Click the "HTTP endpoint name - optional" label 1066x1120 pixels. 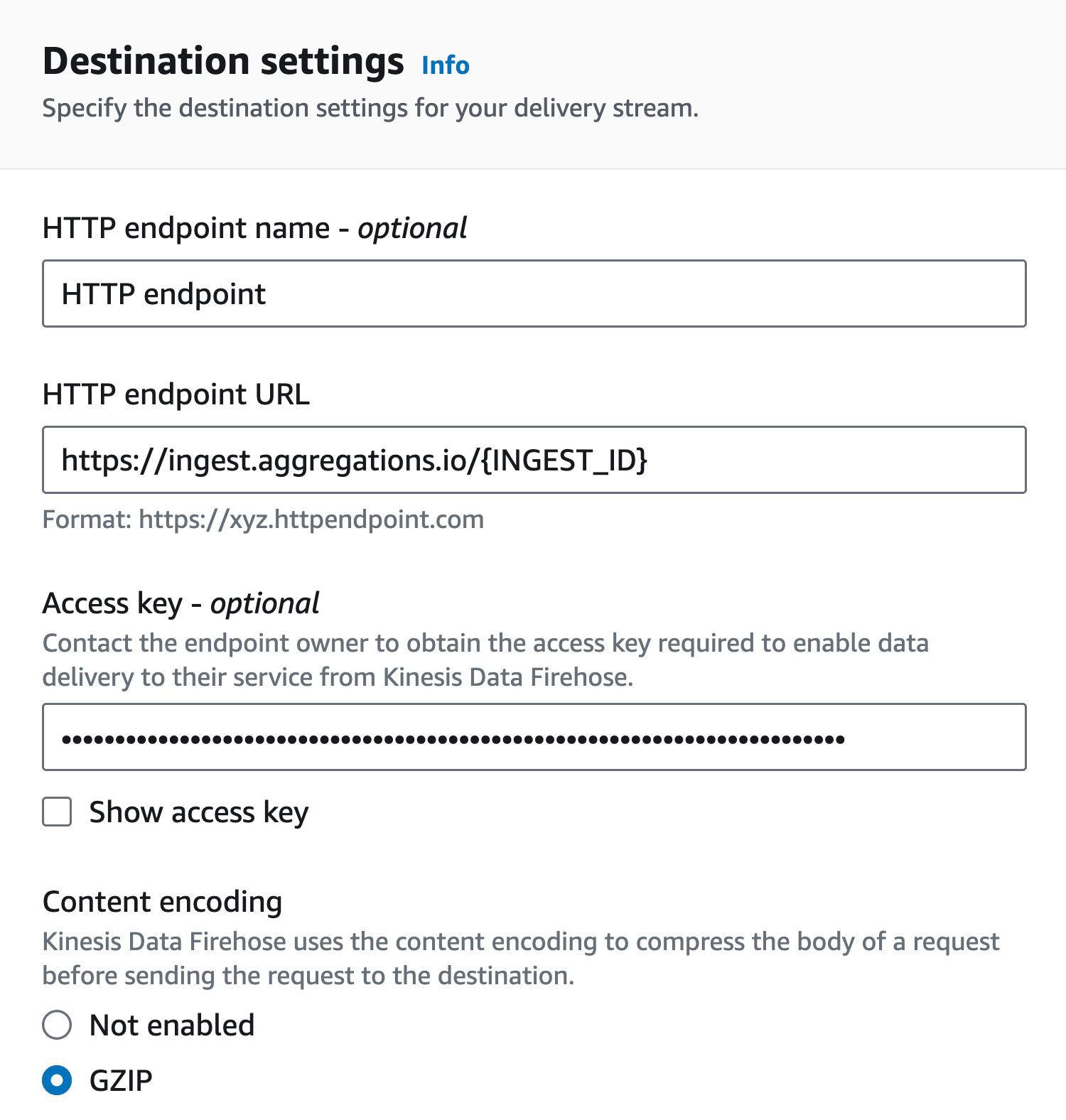[x=254, y=228]
